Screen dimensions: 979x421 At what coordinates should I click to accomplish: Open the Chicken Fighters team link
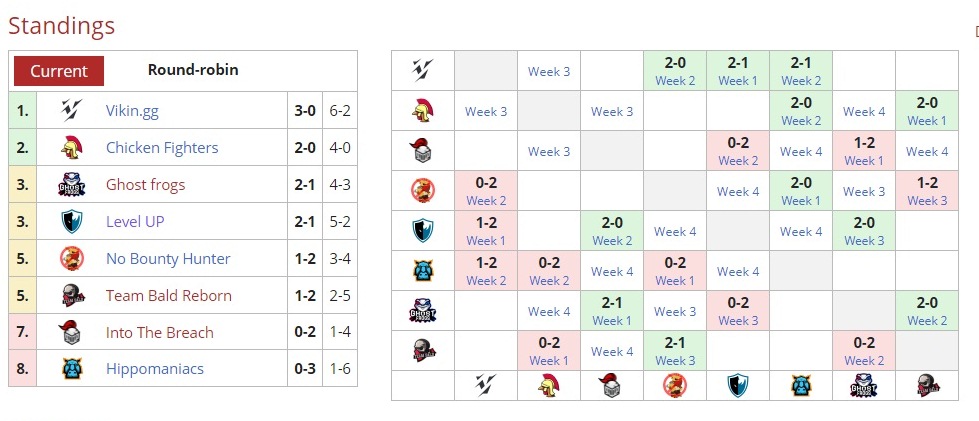click(x=162, y=148)
